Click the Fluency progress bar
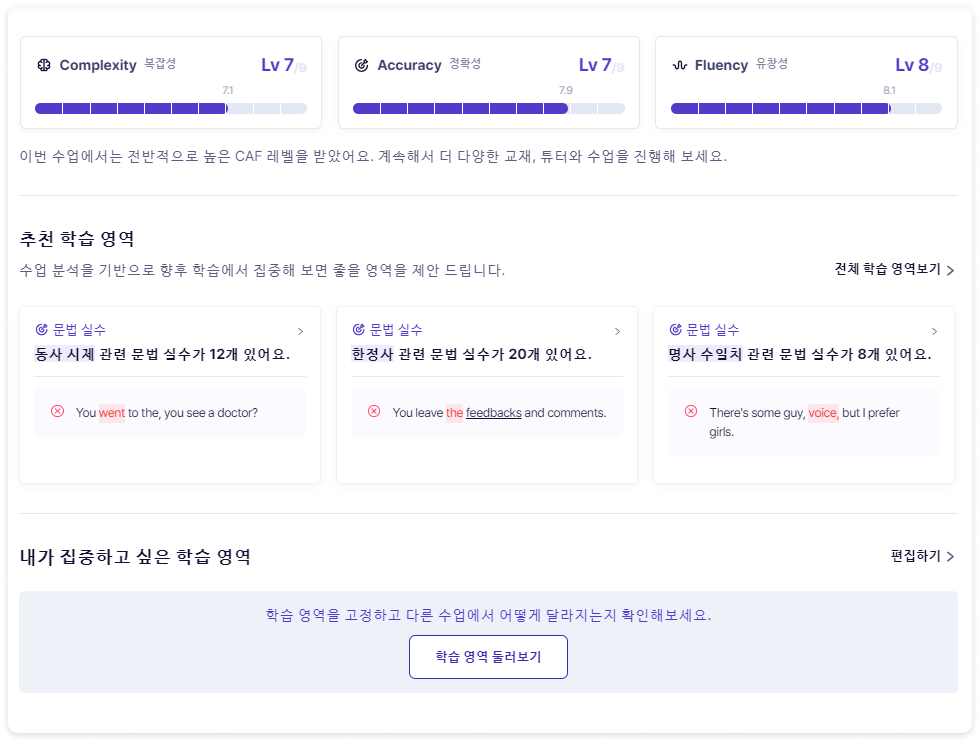The image size is (980, 743). tap(806, 109)
